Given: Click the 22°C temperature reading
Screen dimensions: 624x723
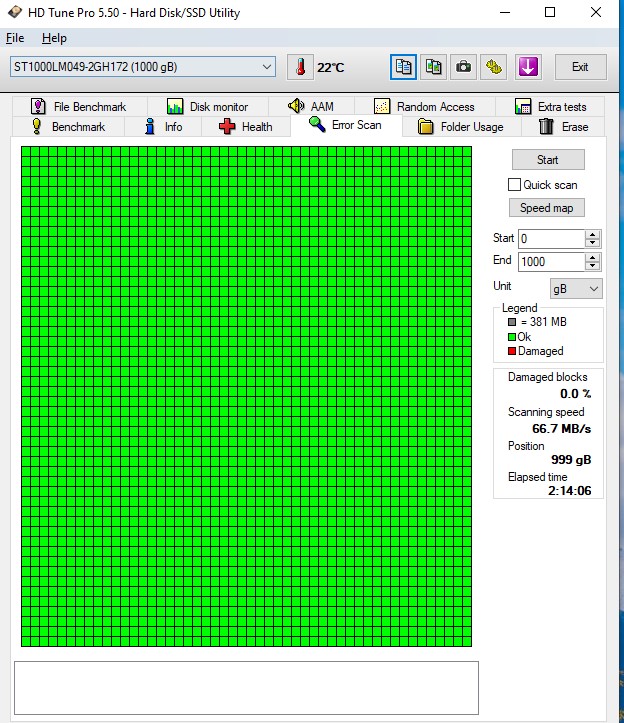Looking at the screenshot, I should tap(331, 68).
